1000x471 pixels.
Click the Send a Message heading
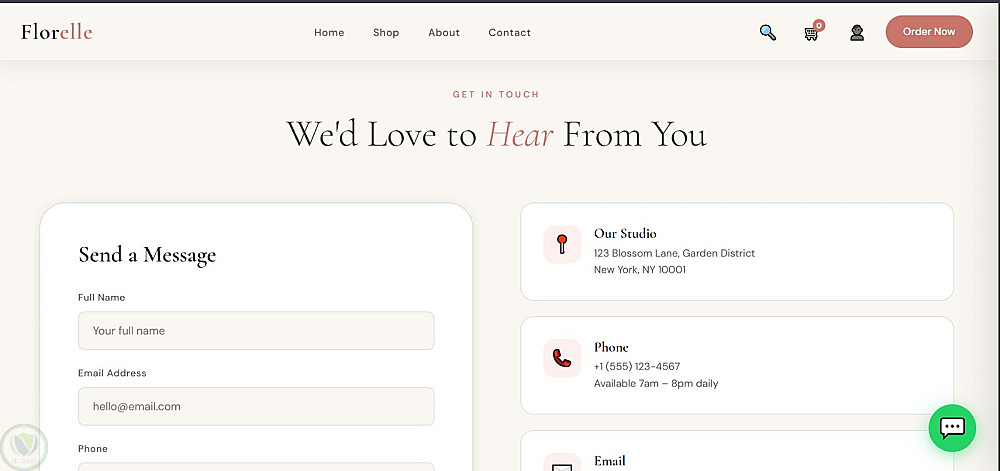(x=147, y=254)
